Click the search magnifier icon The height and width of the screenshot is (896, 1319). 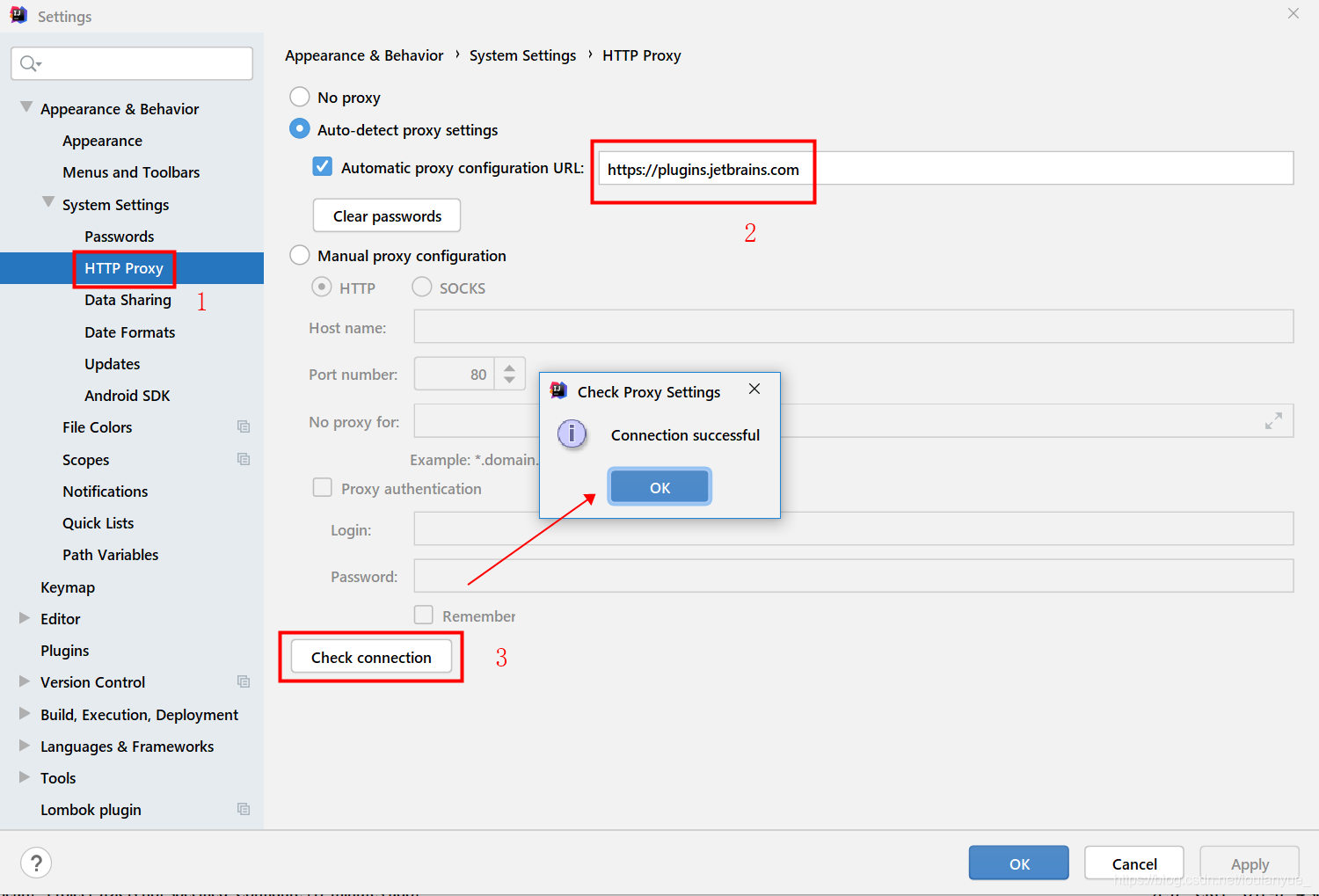click(x=28, y=63)
